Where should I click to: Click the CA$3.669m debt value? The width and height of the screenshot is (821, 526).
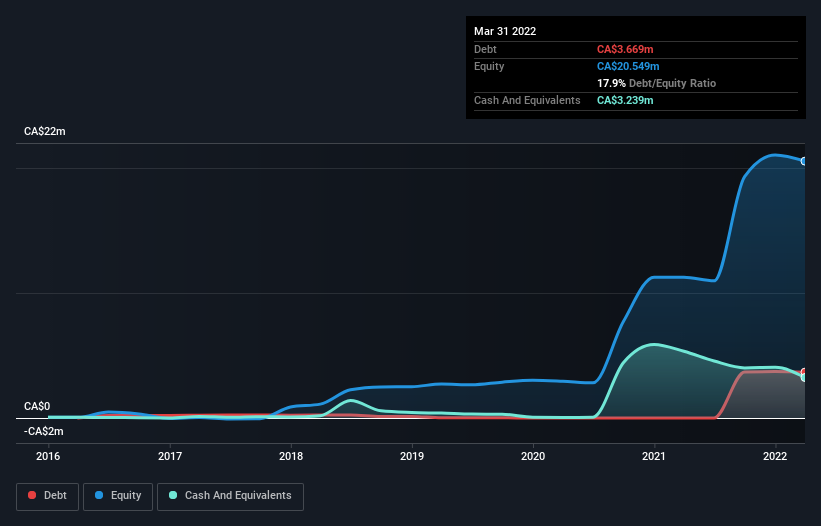pos(625,49)
